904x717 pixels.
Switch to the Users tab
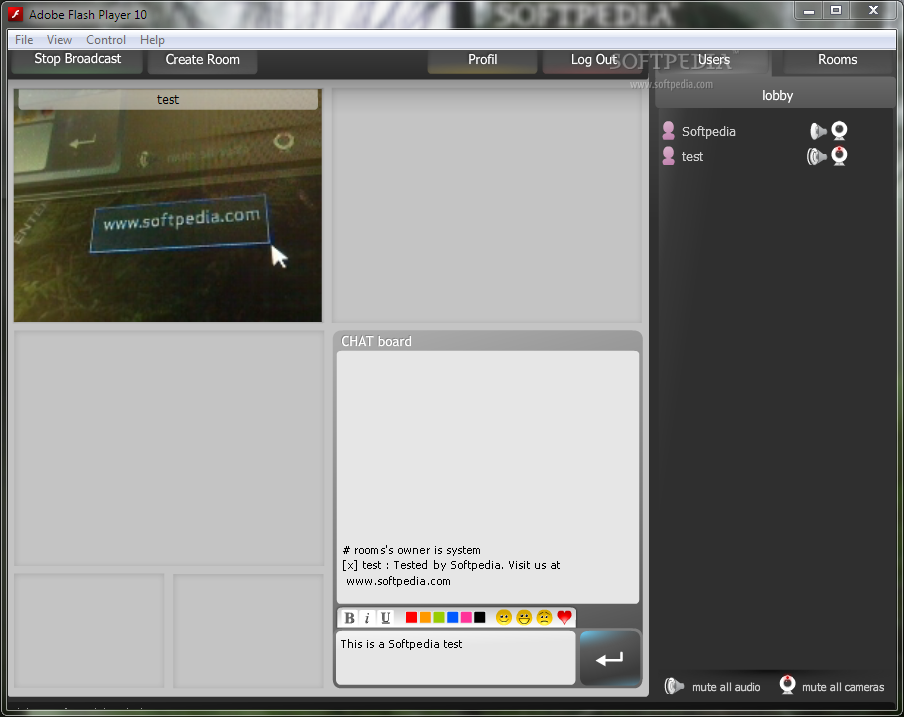click(x=714, y=60)
